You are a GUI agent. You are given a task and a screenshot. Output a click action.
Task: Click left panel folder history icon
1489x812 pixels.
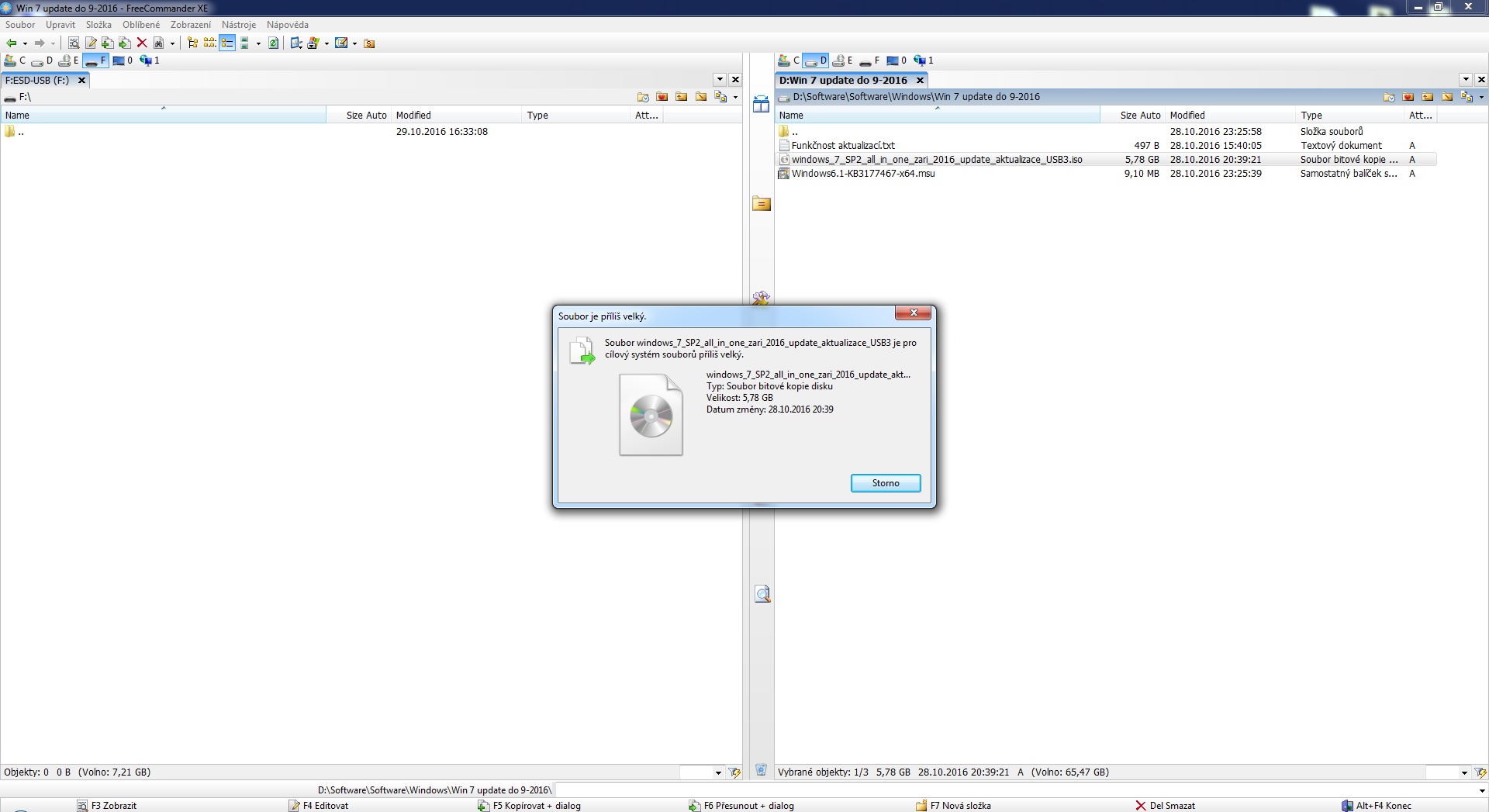coord(643,97)
